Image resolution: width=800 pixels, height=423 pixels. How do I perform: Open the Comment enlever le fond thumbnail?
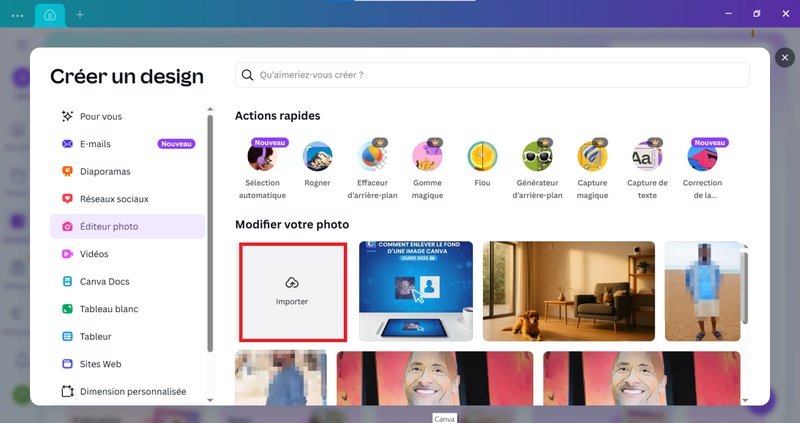tap(416, 291)
